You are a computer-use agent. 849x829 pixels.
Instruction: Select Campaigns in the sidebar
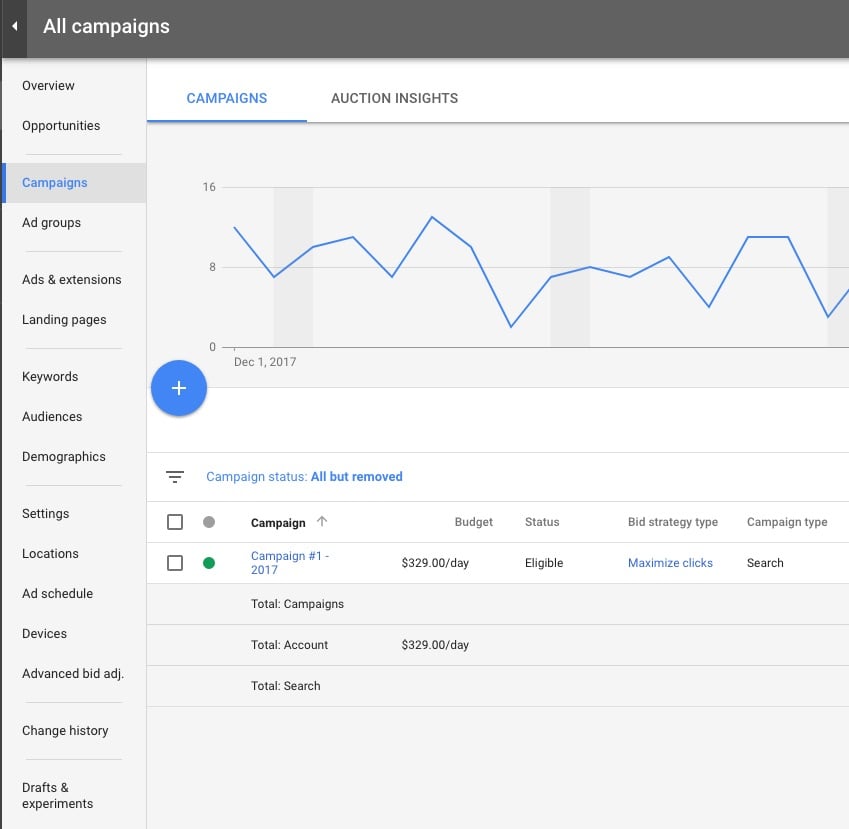tap(74, 183)
